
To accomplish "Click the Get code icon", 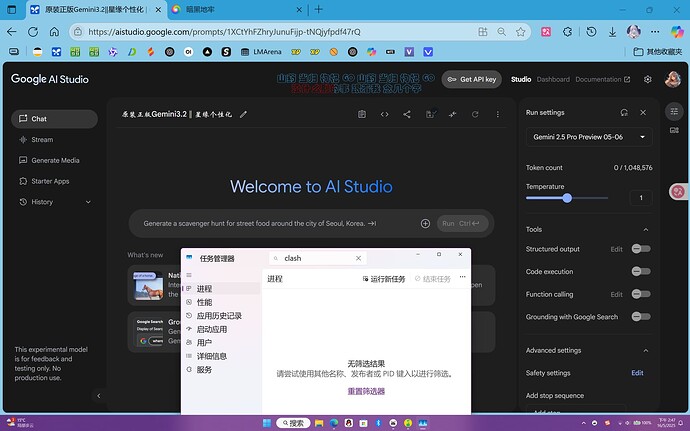I will pyautogui.click(x=385, y=114).
